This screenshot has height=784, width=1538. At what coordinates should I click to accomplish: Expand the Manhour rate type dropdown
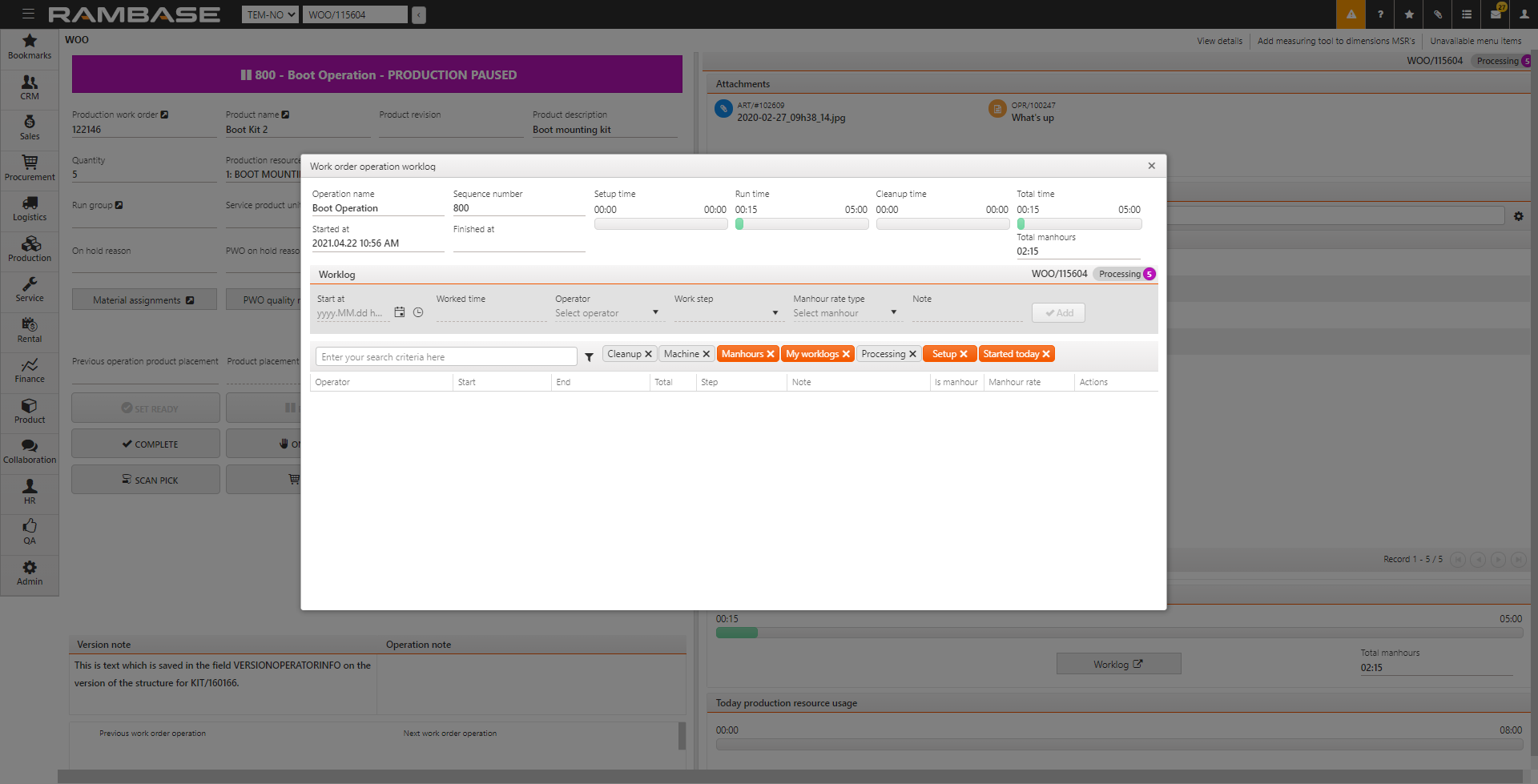pyautogui.click(x=893, y=313)
